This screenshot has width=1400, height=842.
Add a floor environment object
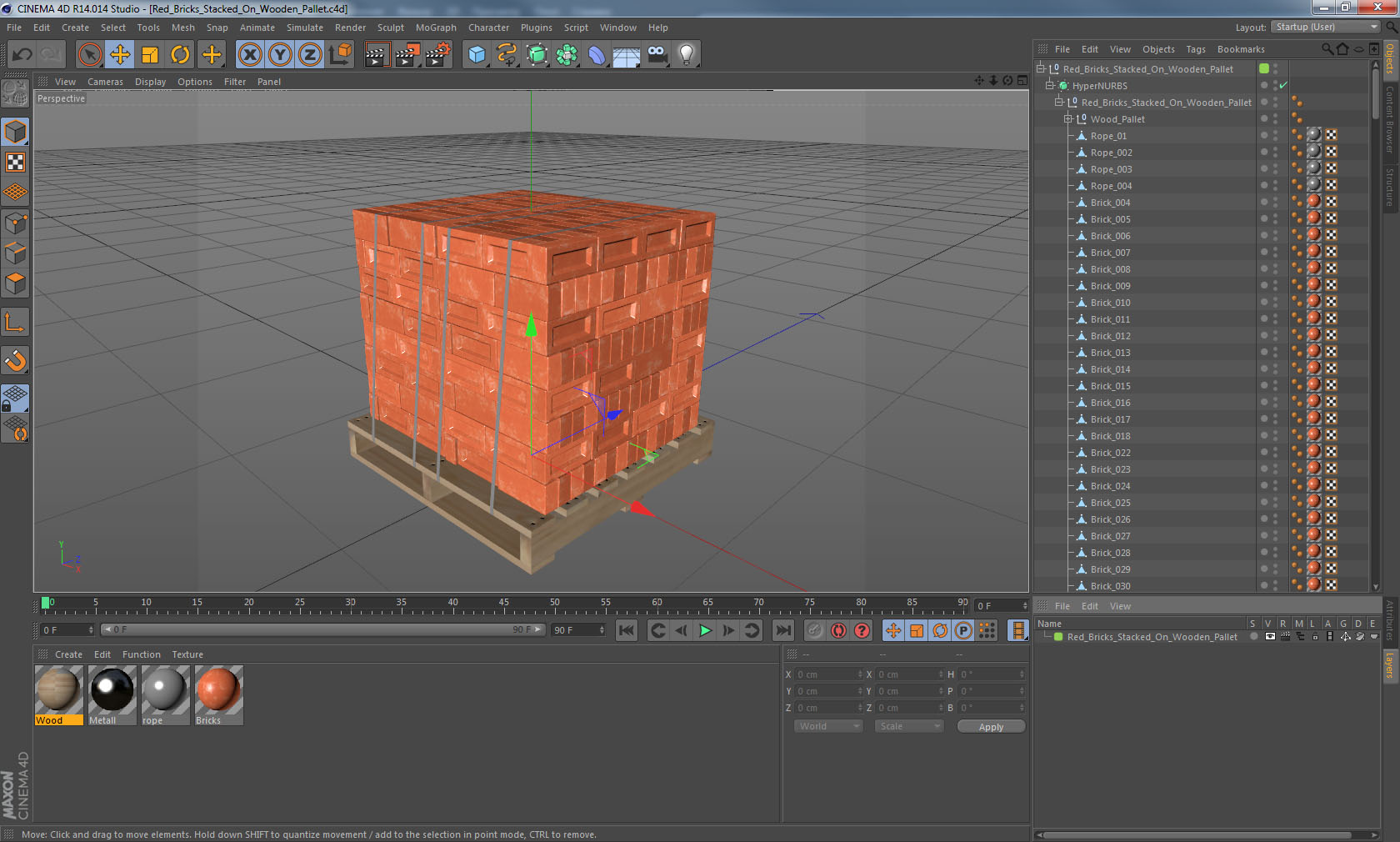627,55
